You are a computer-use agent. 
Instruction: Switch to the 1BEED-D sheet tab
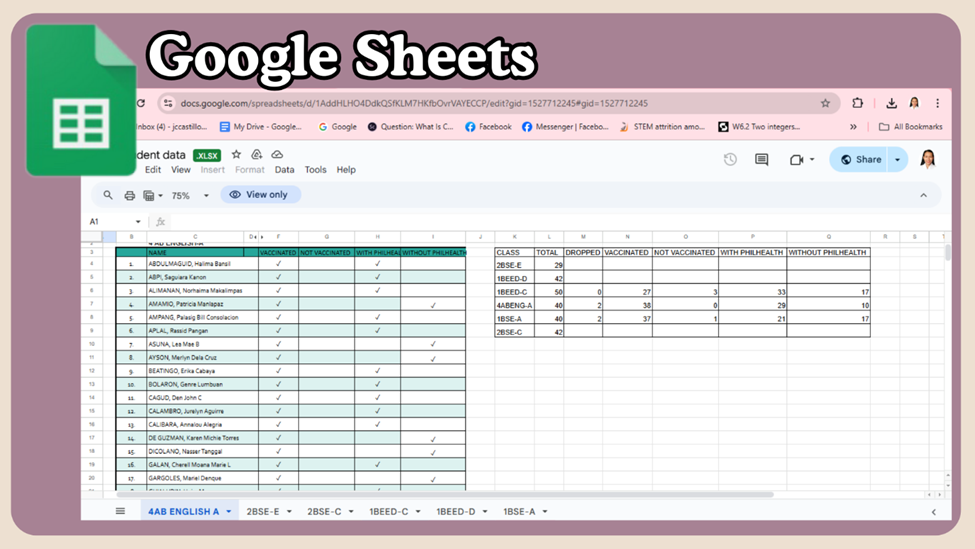click(455, 512)
